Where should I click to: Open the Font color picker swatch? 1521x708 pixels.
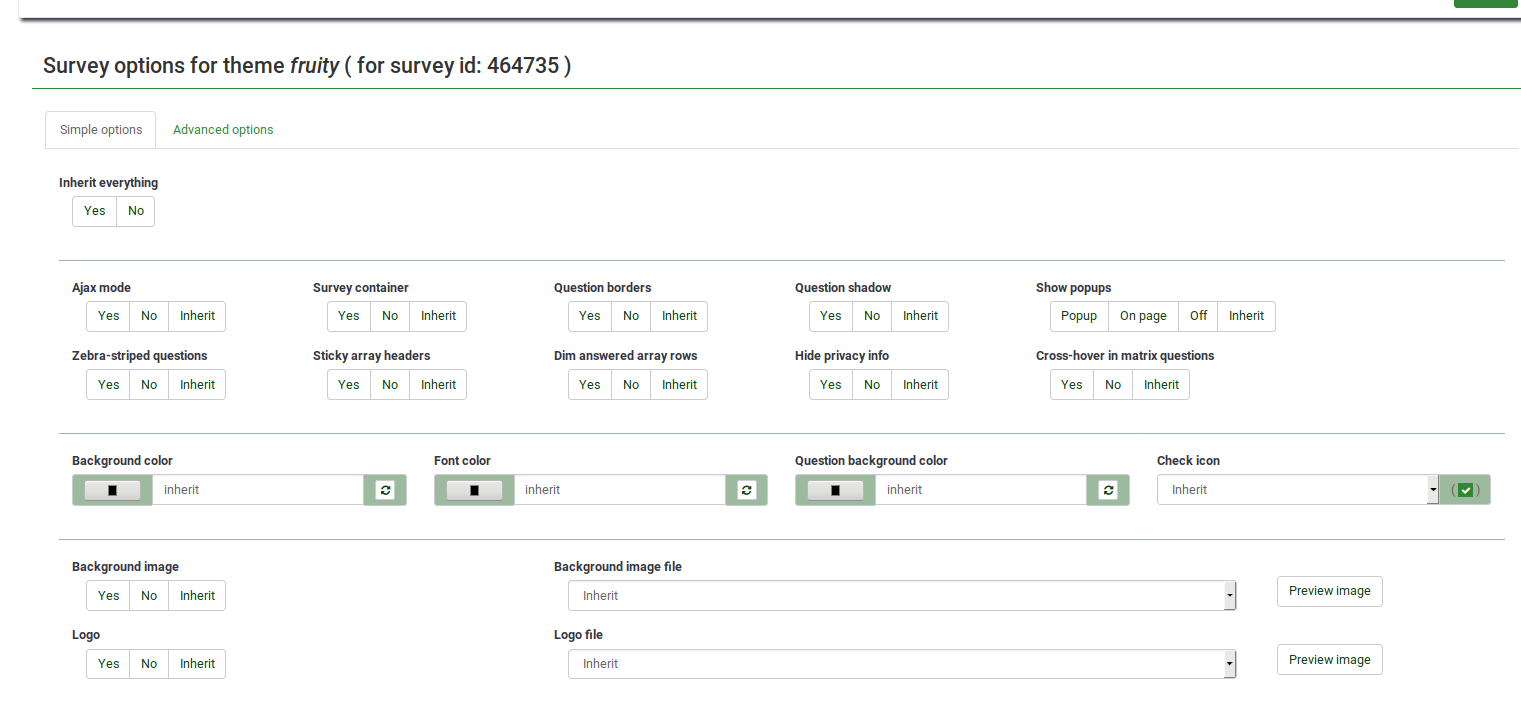474,490
